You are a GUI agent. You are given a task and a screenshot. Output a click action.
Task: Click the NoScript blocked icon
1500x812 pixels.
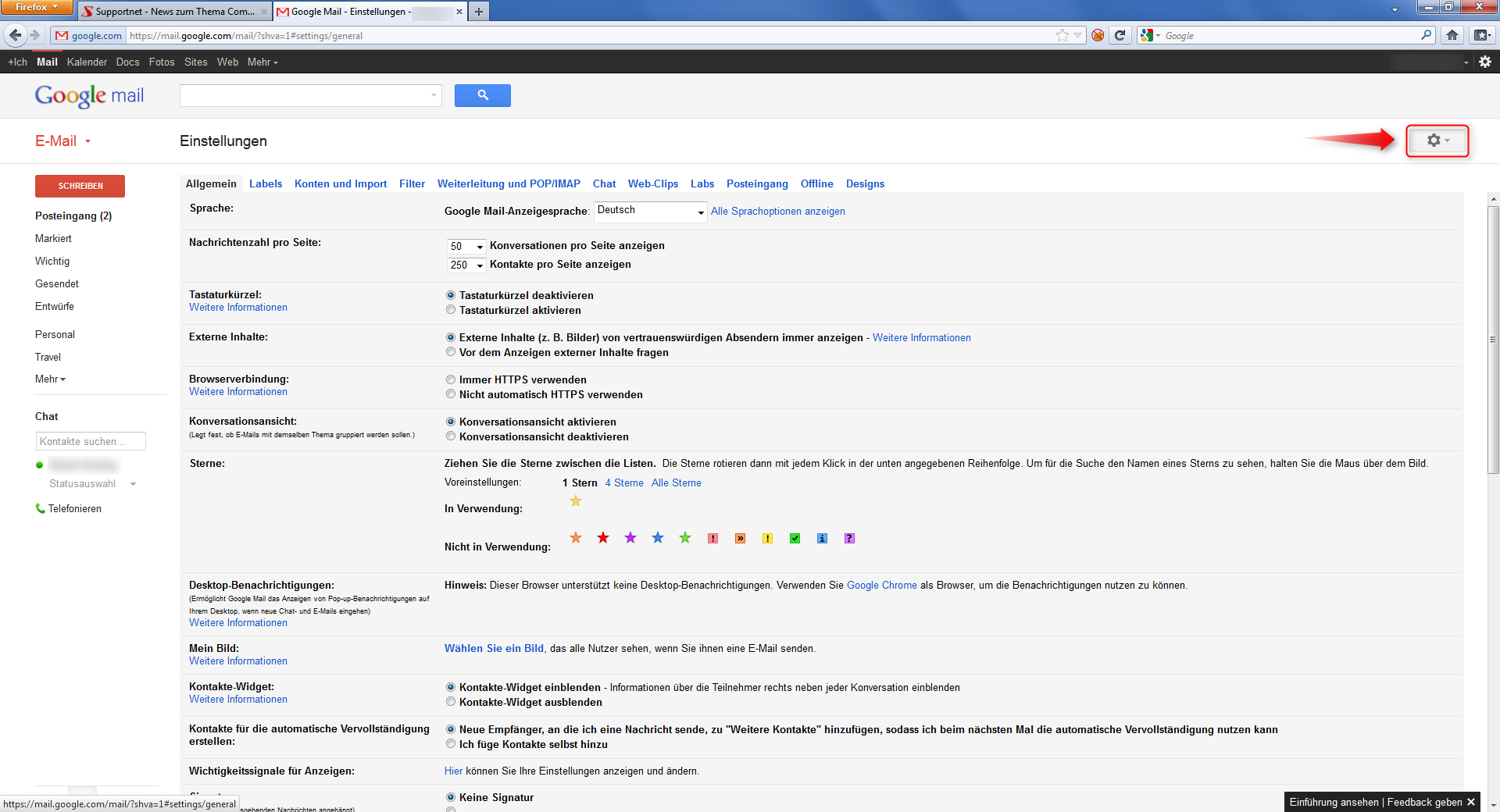[1098, 35]
